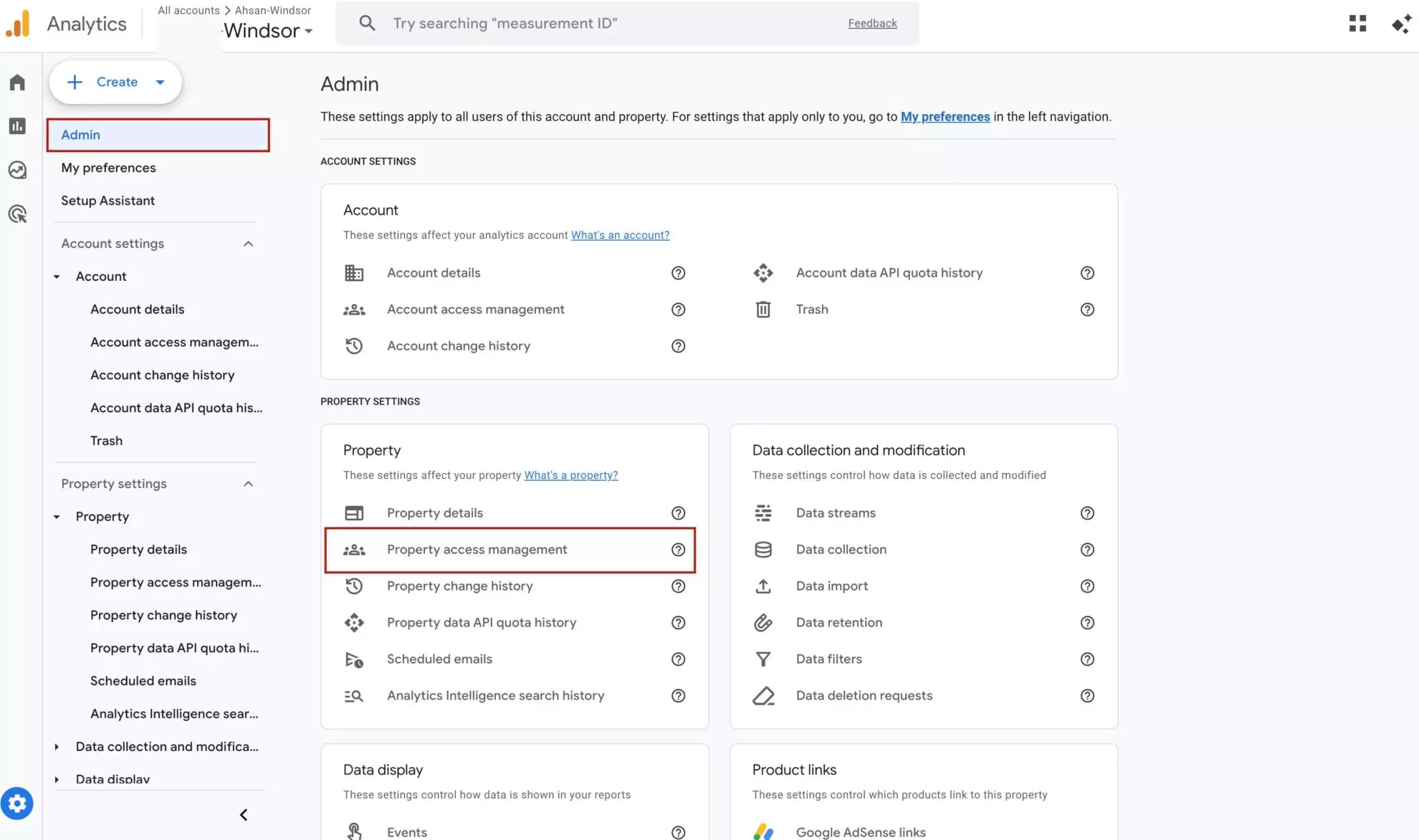Open the Google apps grid icon
This screenshot has height=840, width=1419.
pyautogui.click(x=1358, y=23)
